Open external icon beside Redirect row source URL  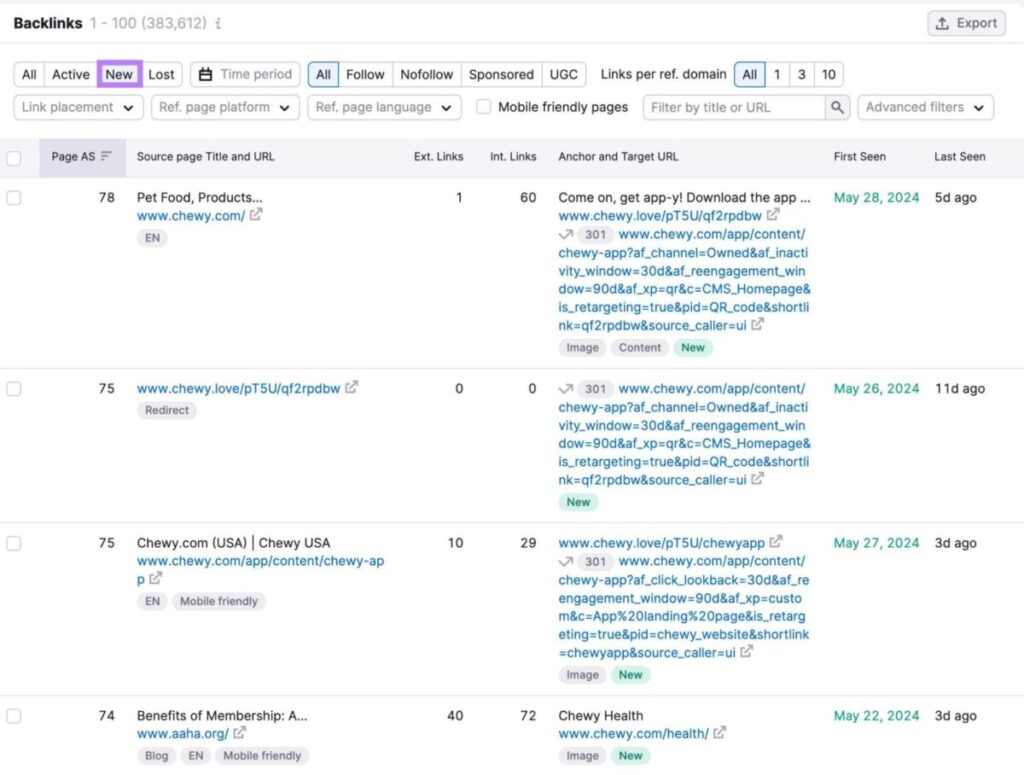tap(351, 388)
